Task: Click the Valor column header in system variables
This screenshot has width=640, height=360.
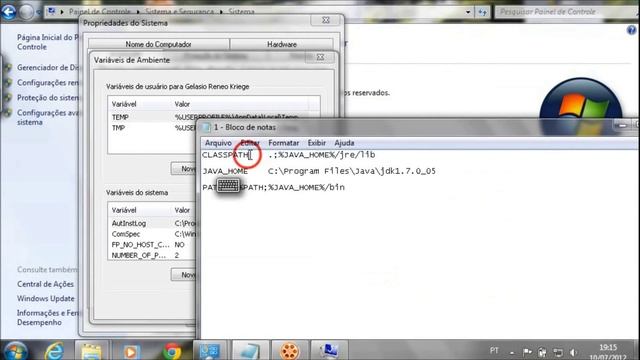Action: click(182, 210)
